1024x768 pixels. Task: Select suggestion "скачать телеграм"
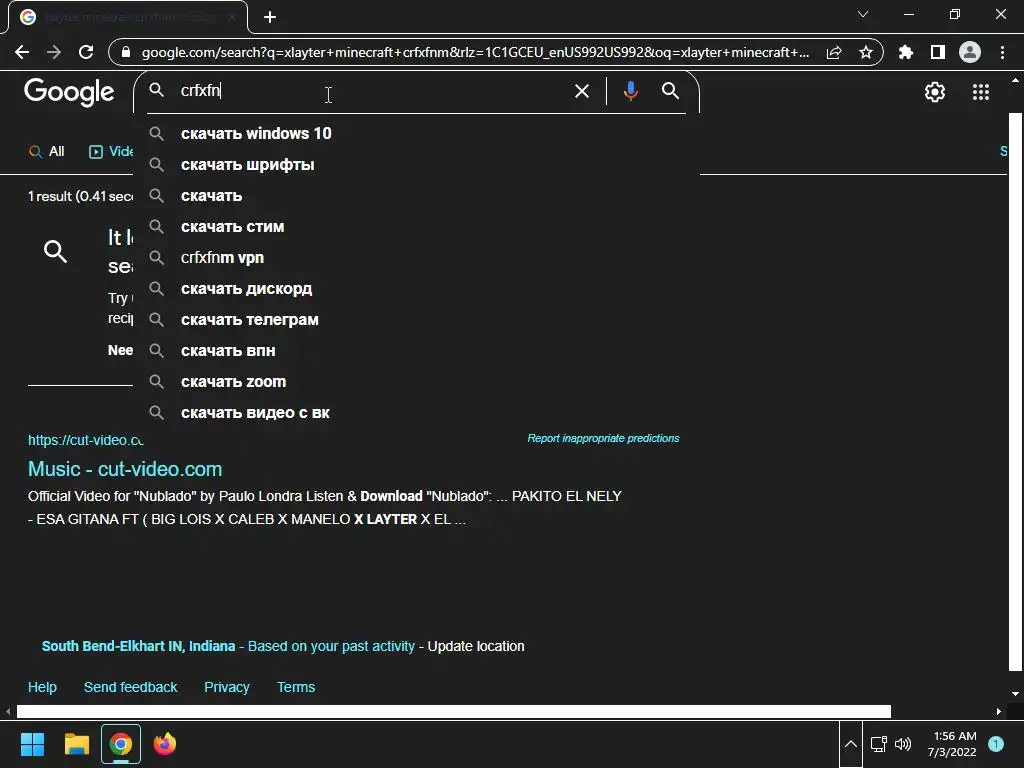pos(416,319)
